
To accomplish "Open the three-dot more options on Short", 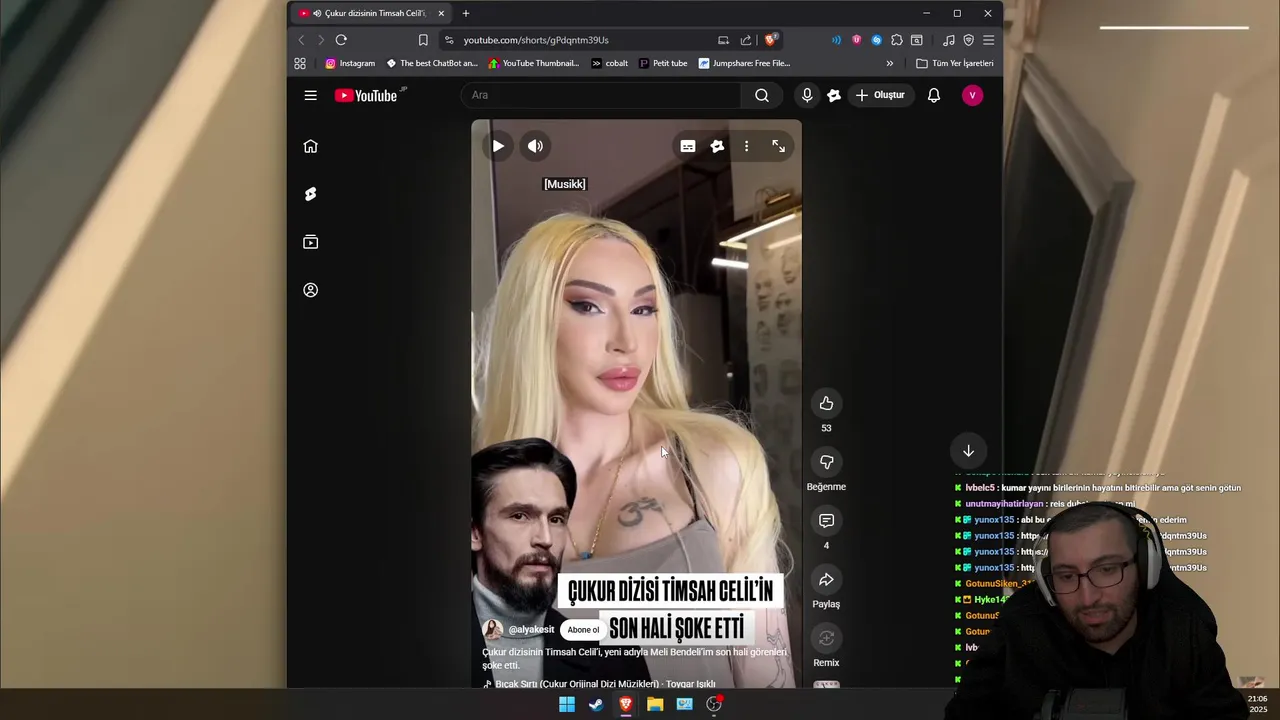I will click(x=746, y=146).
